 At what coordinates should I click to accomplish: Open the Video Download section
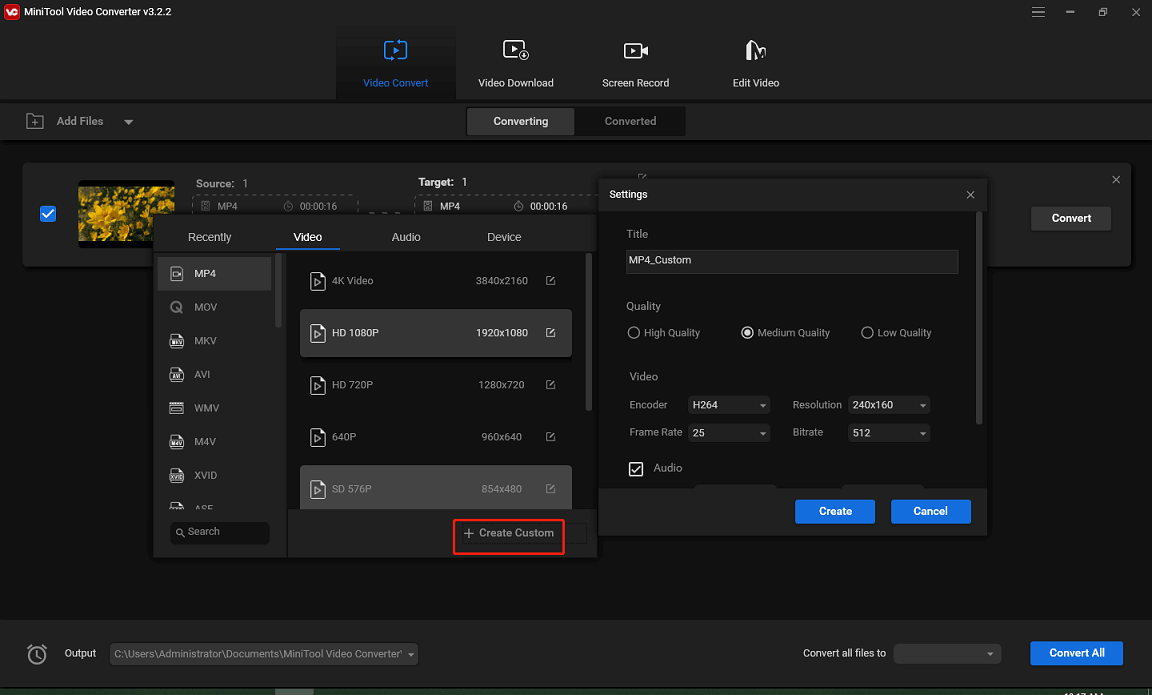pos(516,64)
